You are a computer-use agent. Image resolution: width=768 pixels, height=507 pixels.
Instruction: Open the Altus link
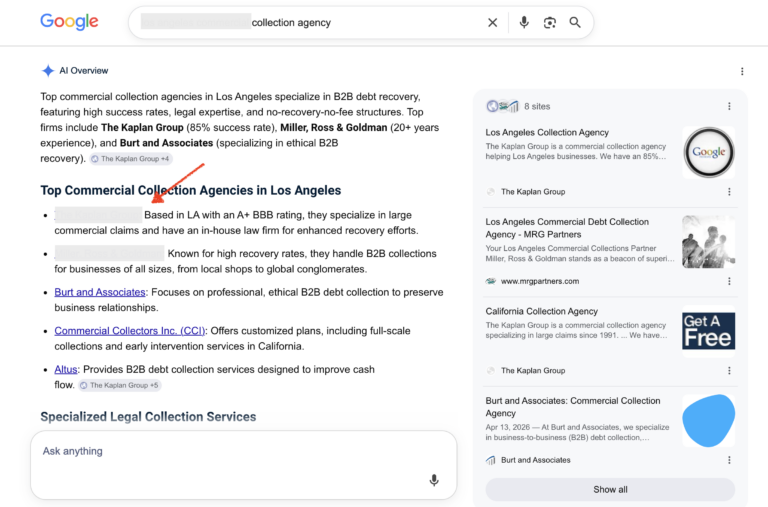click(66, 369)
